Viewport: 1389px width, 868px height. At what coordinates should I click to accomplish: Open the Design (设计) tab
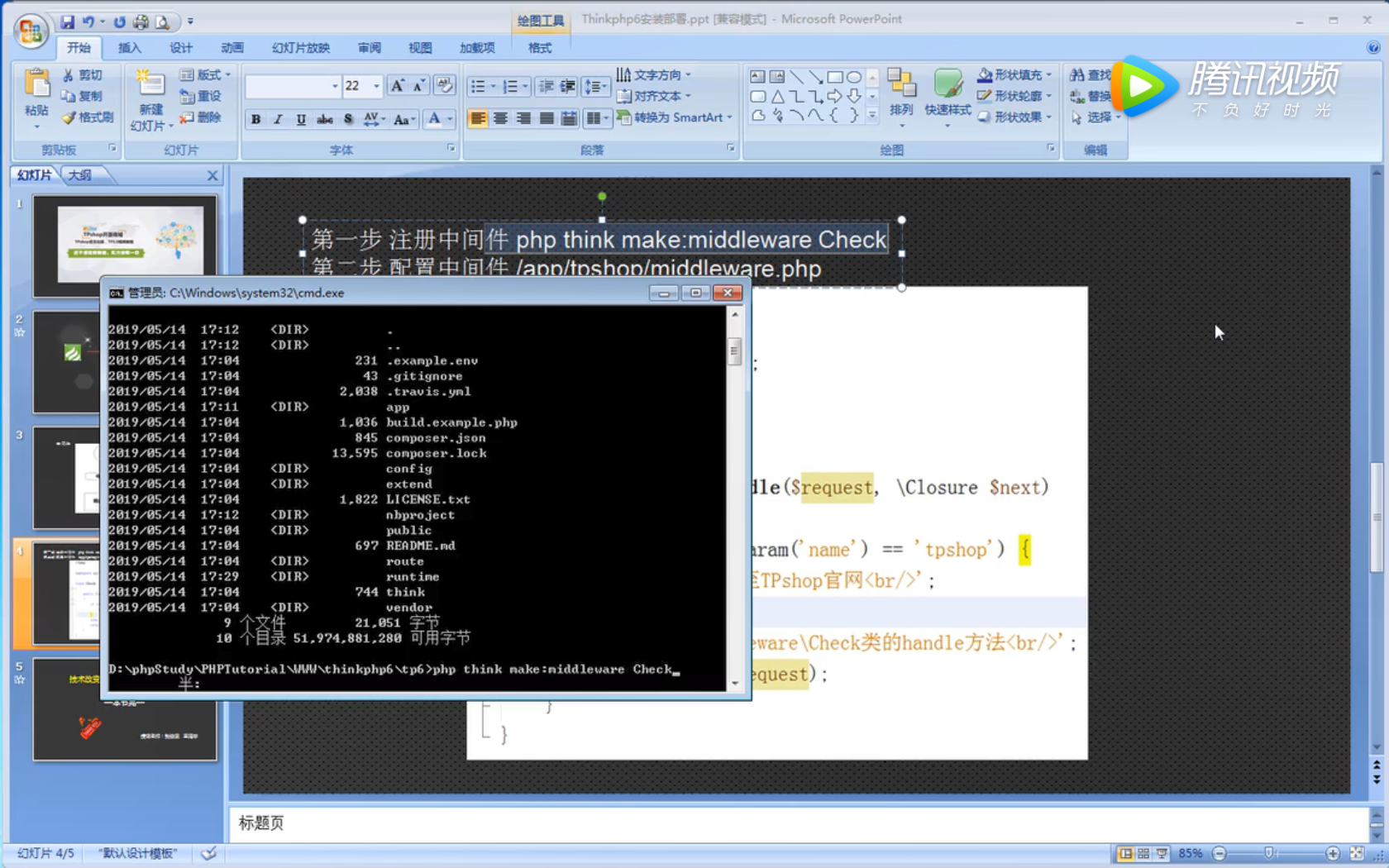click(181, 48)
